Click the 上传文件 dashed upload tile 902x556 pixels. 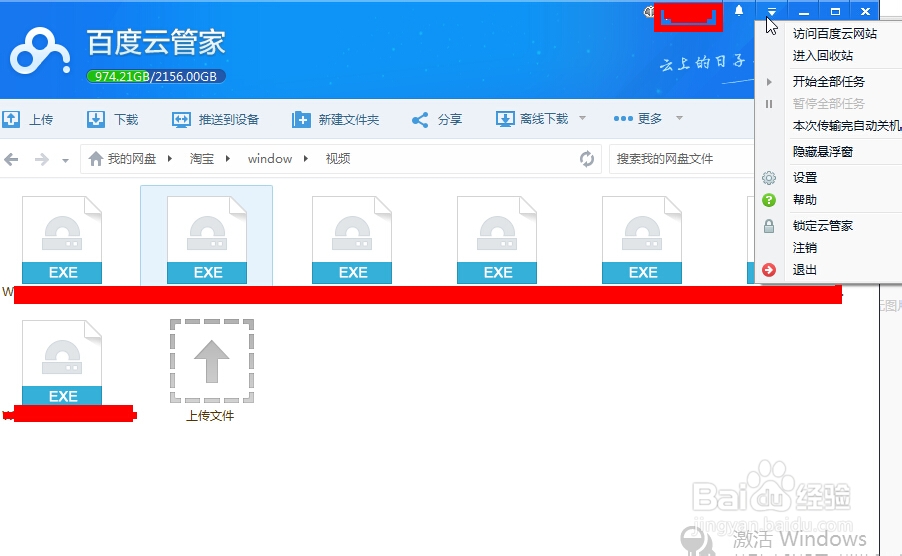click(212, 361)
